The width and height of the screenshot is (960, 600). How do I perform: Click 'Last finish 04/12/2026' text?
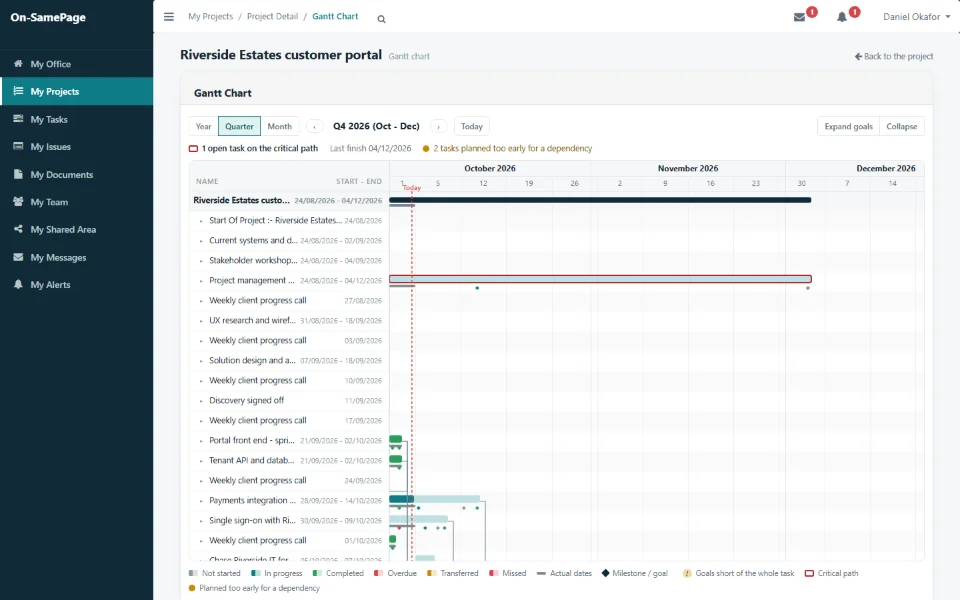click(x=370, y=148)
